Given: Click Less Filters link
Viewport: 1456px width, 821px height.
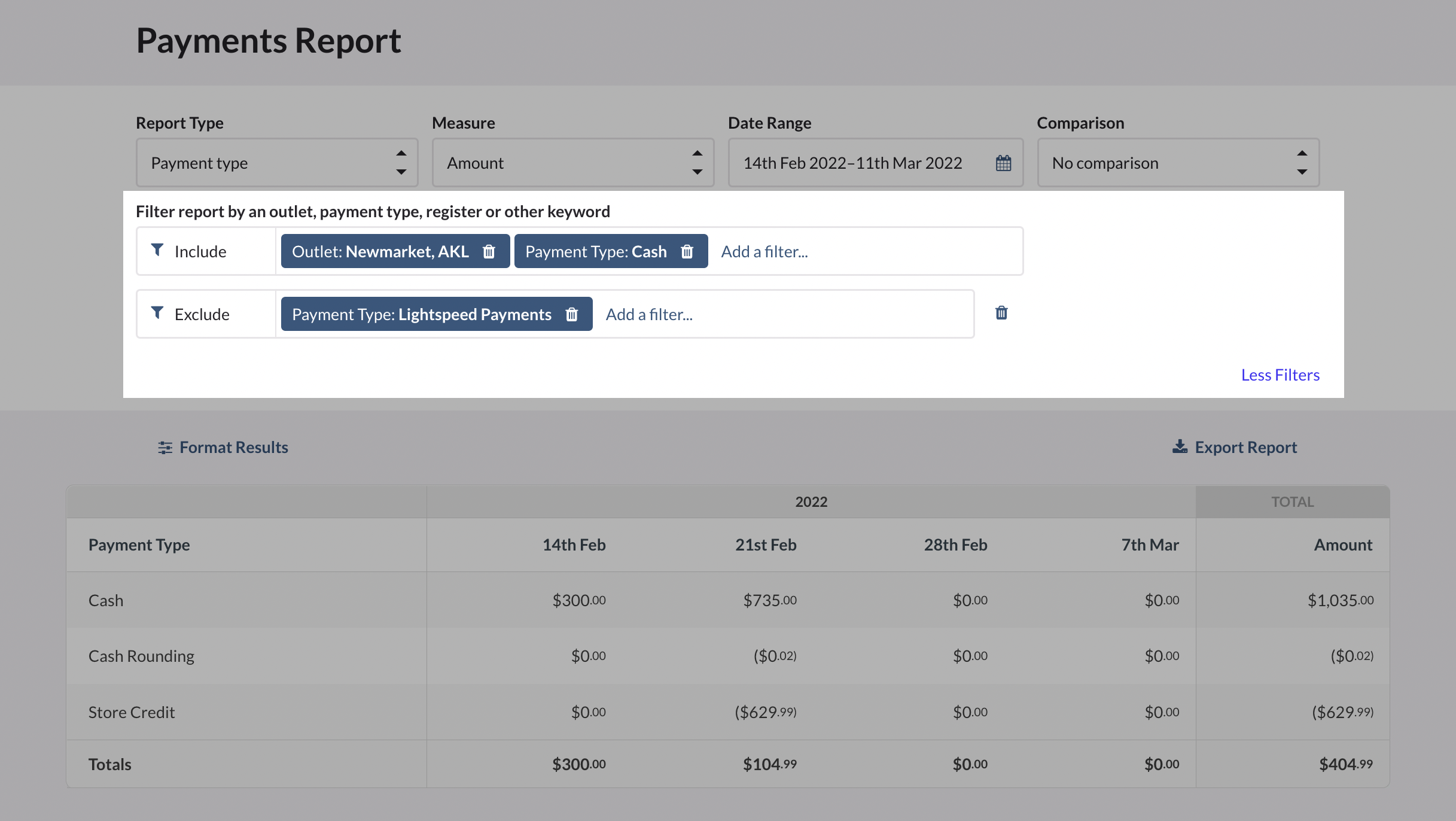Looking at the screenshot, I should coord(1280,375).
